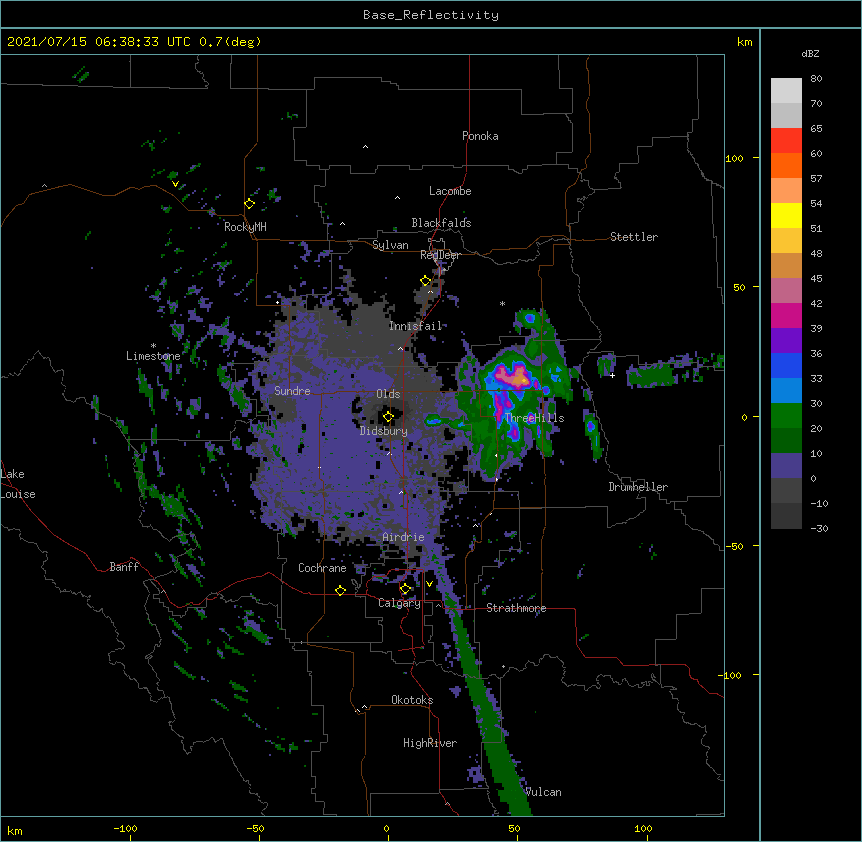
Task: Click the Cochrane city label
Action: tap(322, 568)
